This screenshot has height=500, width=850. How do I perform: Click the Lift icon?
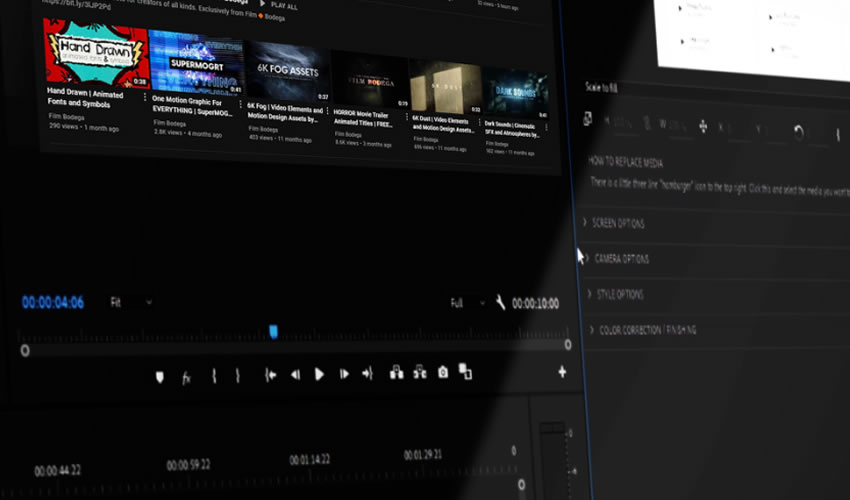396,373
